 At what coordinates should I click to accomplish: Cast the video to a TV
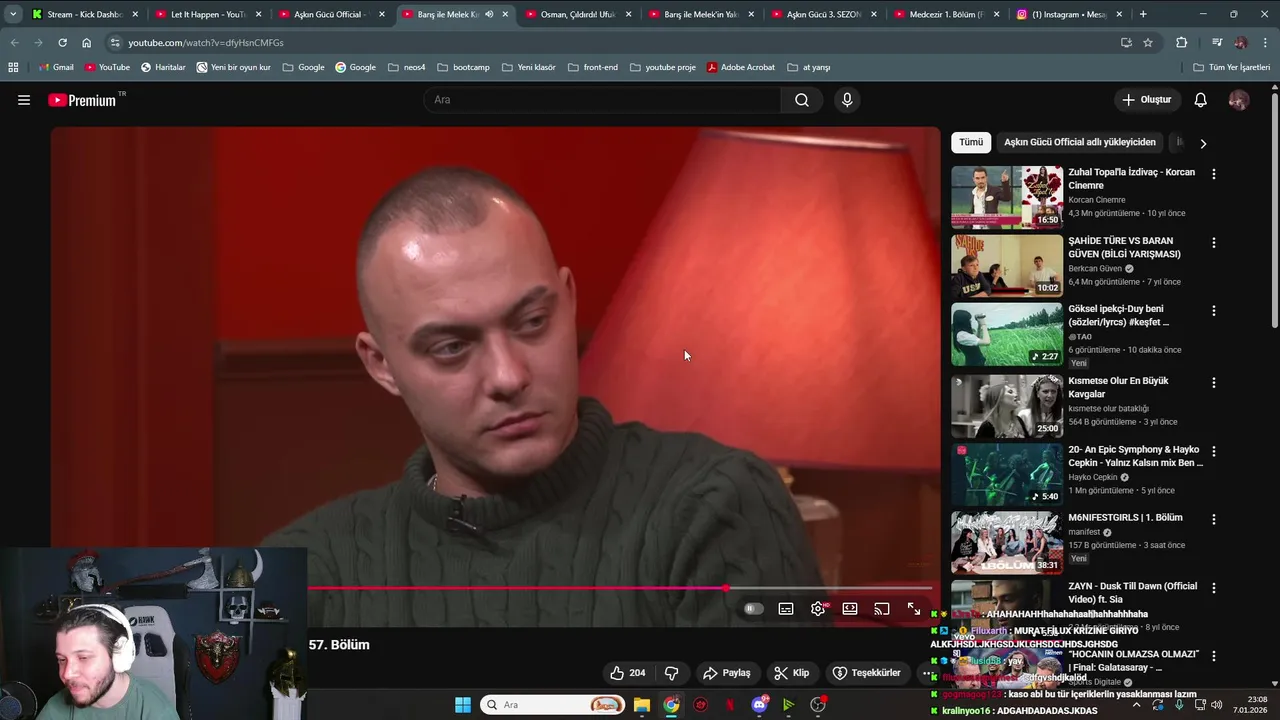pos(882,609)
